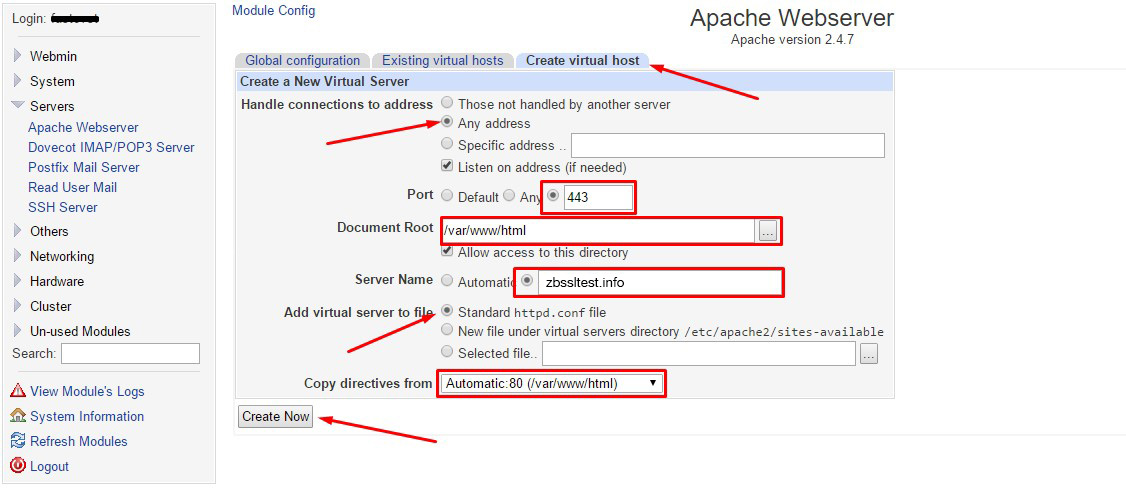
Task: Open the Module Config link
Action: coord(273,11)
